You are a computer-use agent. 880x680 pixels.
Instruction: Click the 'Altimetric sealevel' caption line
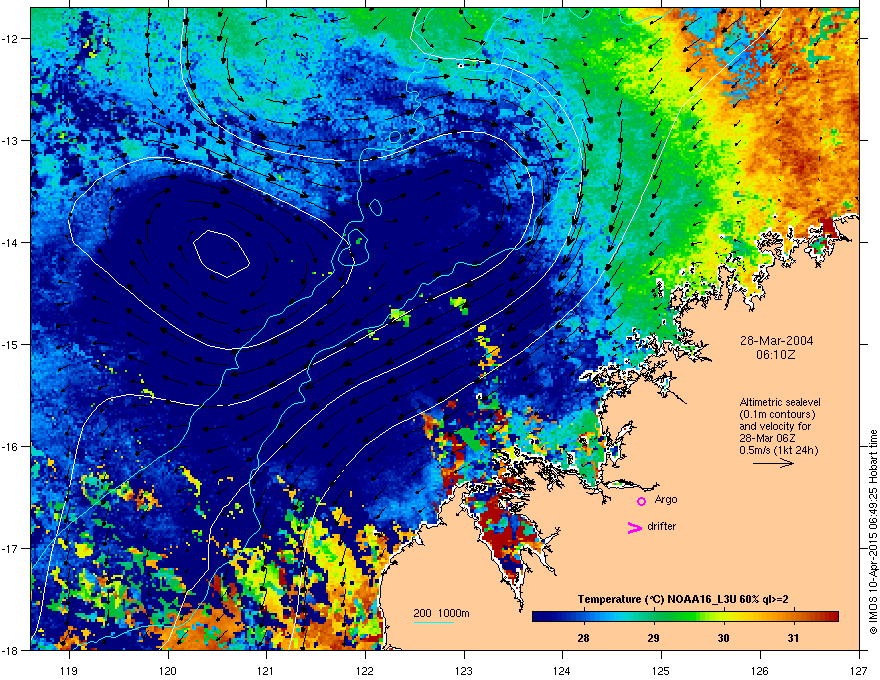click(780, 402)
